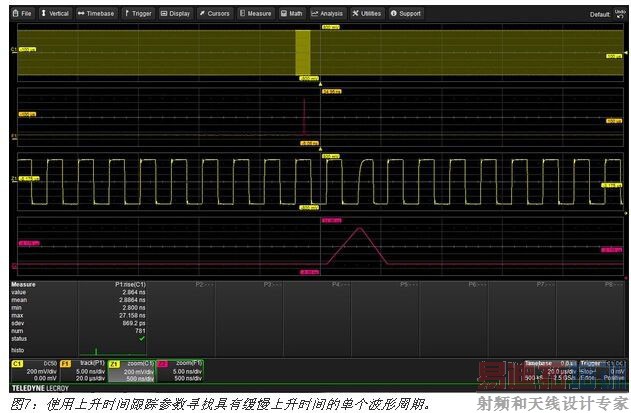The height and width of the screenshot is (413, 631).
Task: Click the trigger level arrow beside C1 grid
Action: 626,53
